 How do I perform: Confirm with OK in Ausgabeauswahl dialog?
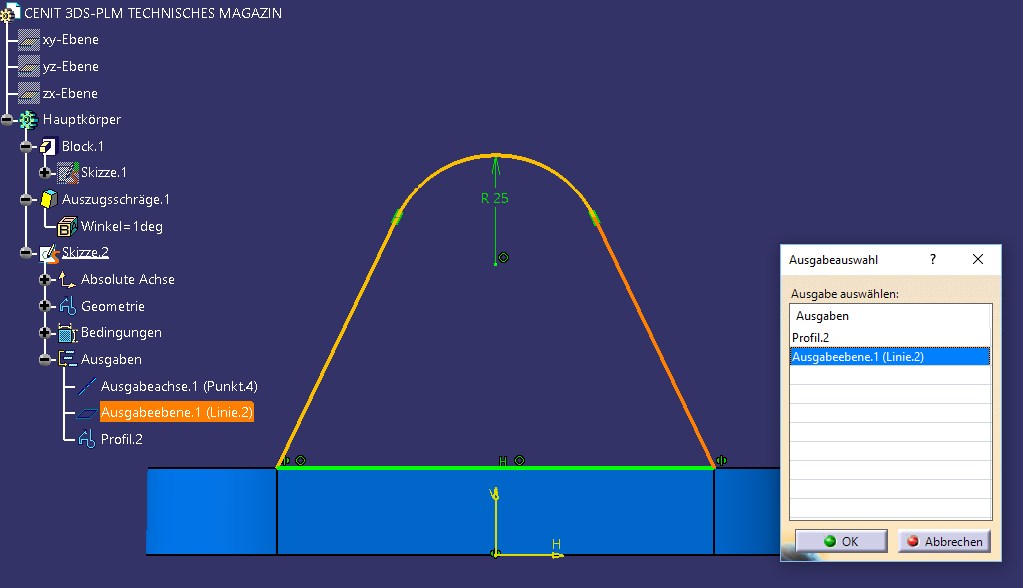tap(841, 542)
